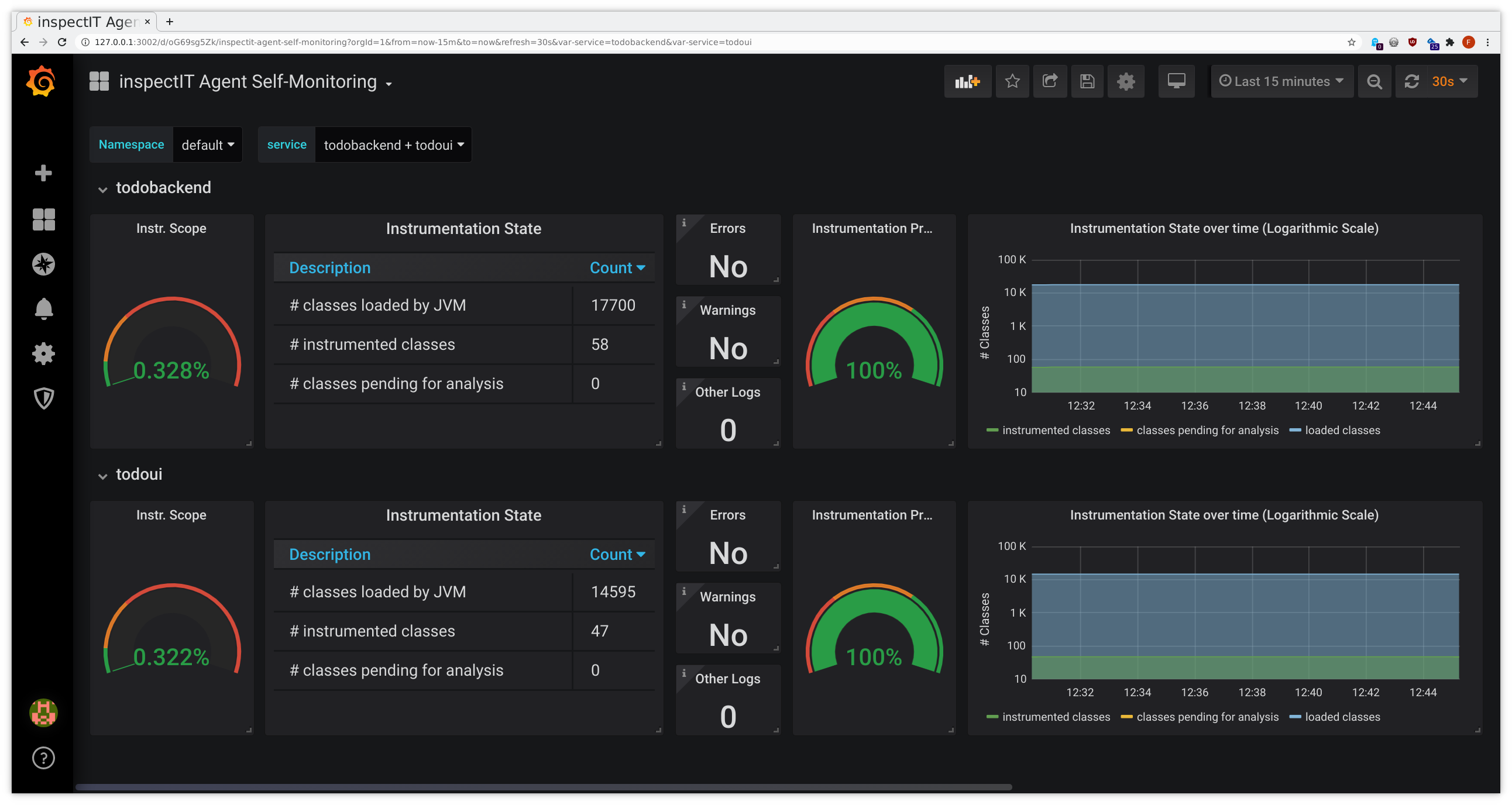The image size is (1512, 805).
Task: Open Explore compass icon in sidebar
Action: tap(43, 264)
